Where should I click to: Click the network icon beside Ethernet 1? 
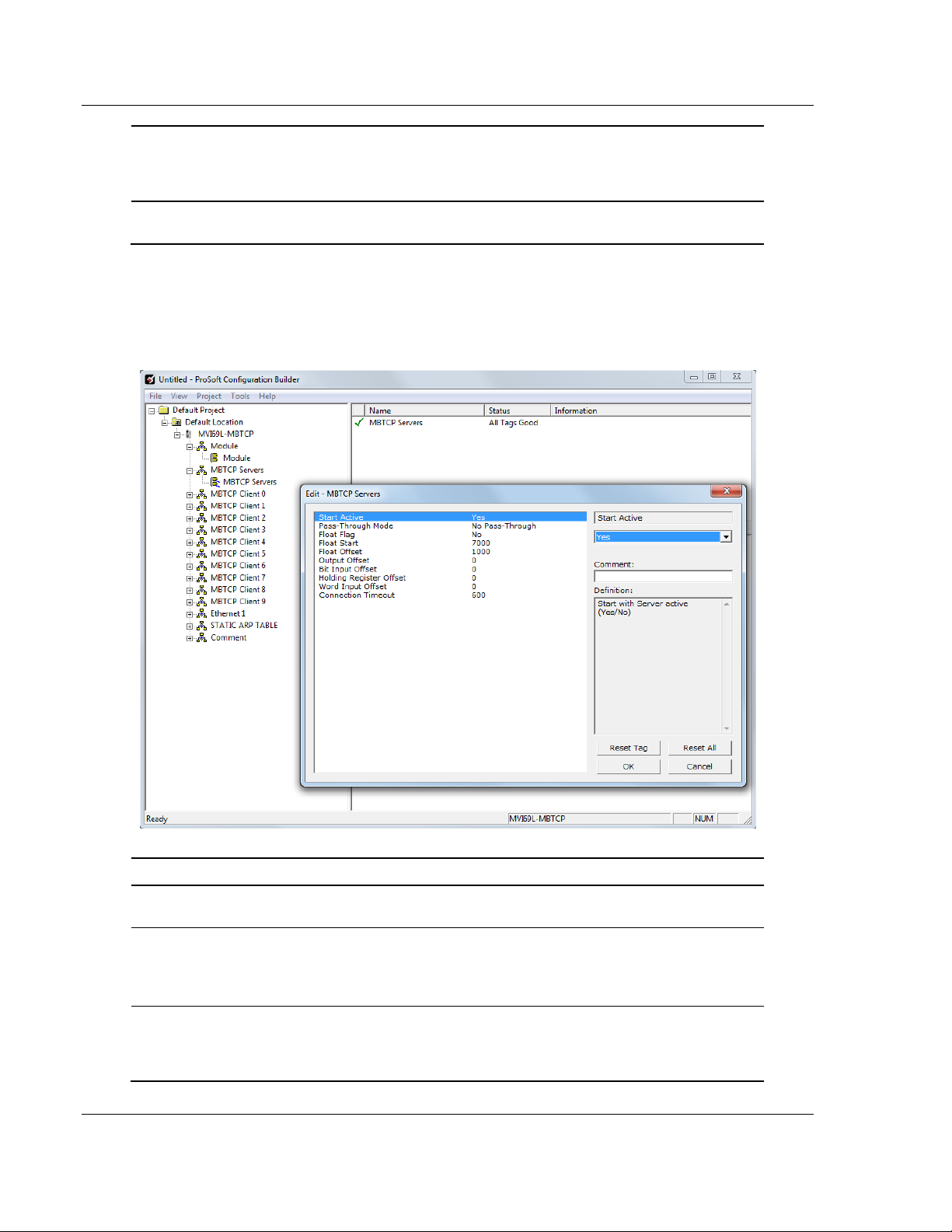(x=202, y=613)
